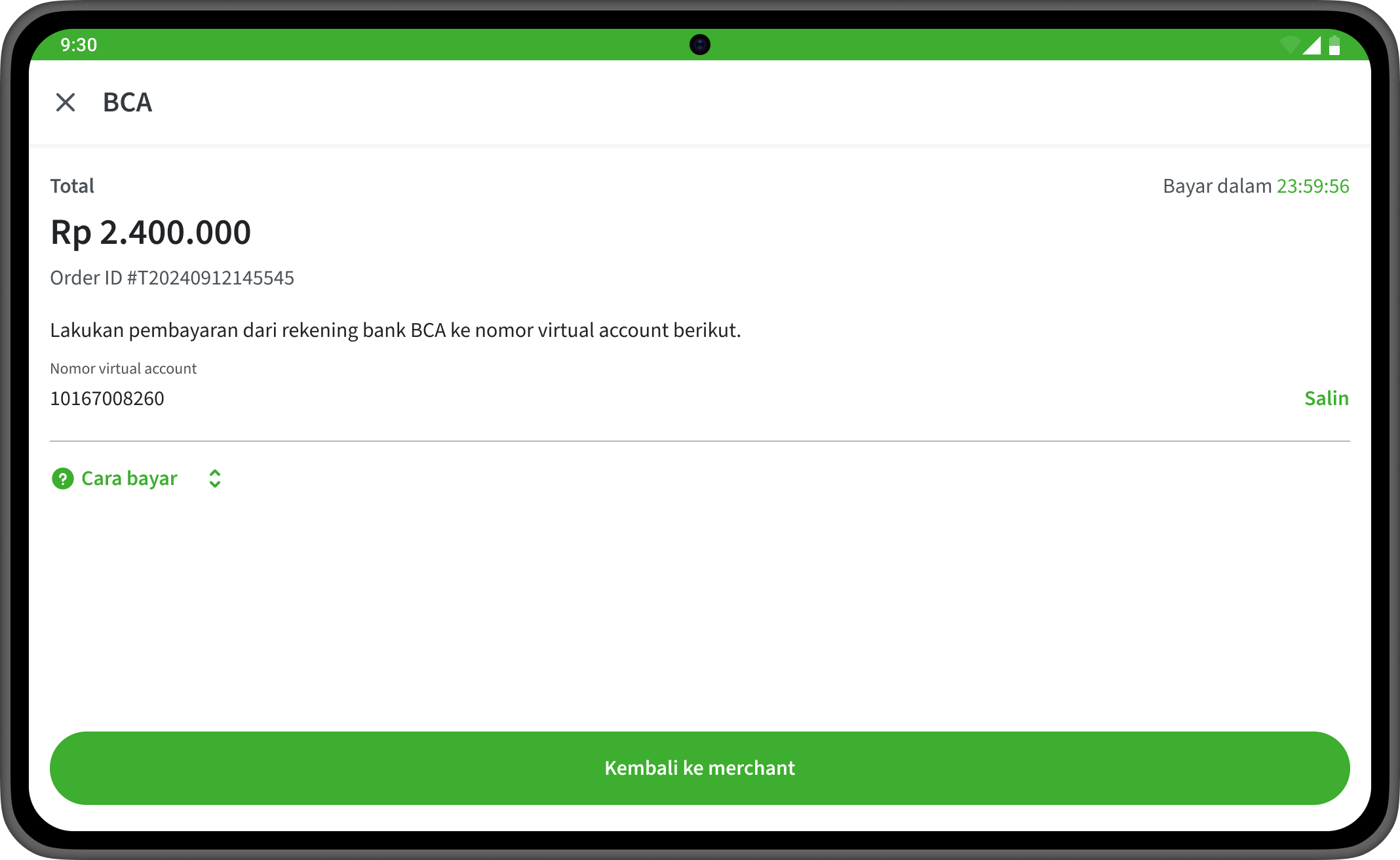
Task: Click the green question mark help icon
Action: click(x=62, y=479)
